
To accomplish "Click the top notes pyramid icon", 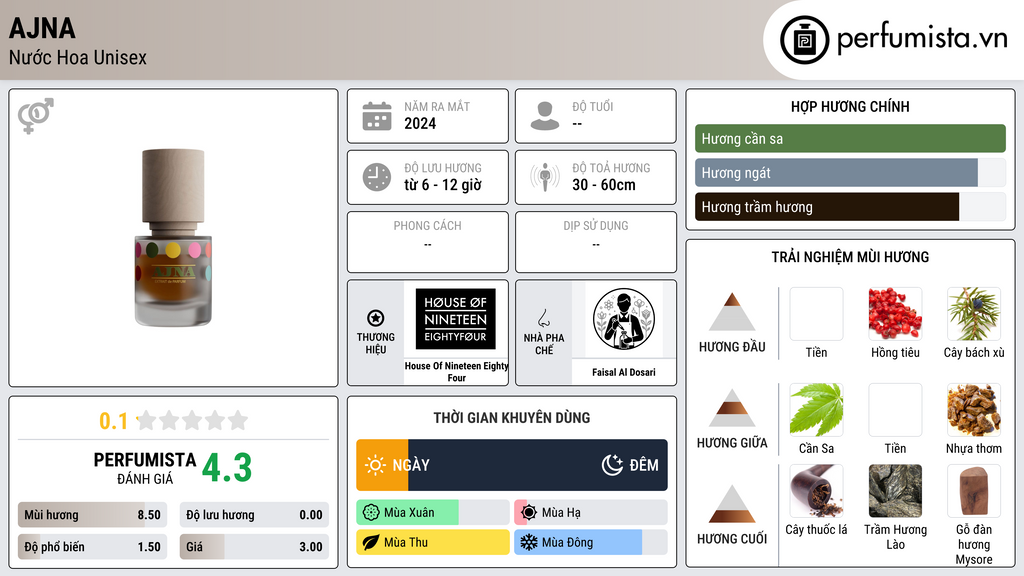I will coord(732,312).
